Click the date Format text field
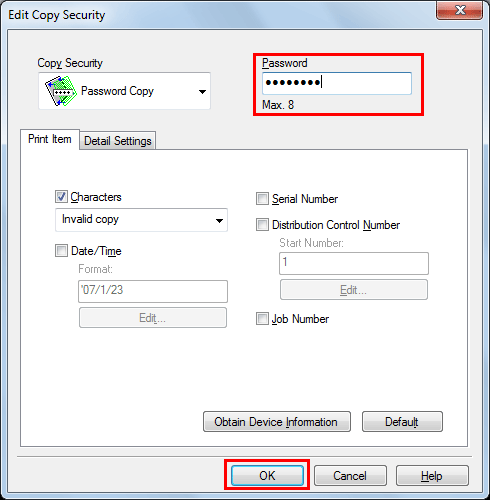490x500 pixels. pyautogui.click(x=153, y=291)
